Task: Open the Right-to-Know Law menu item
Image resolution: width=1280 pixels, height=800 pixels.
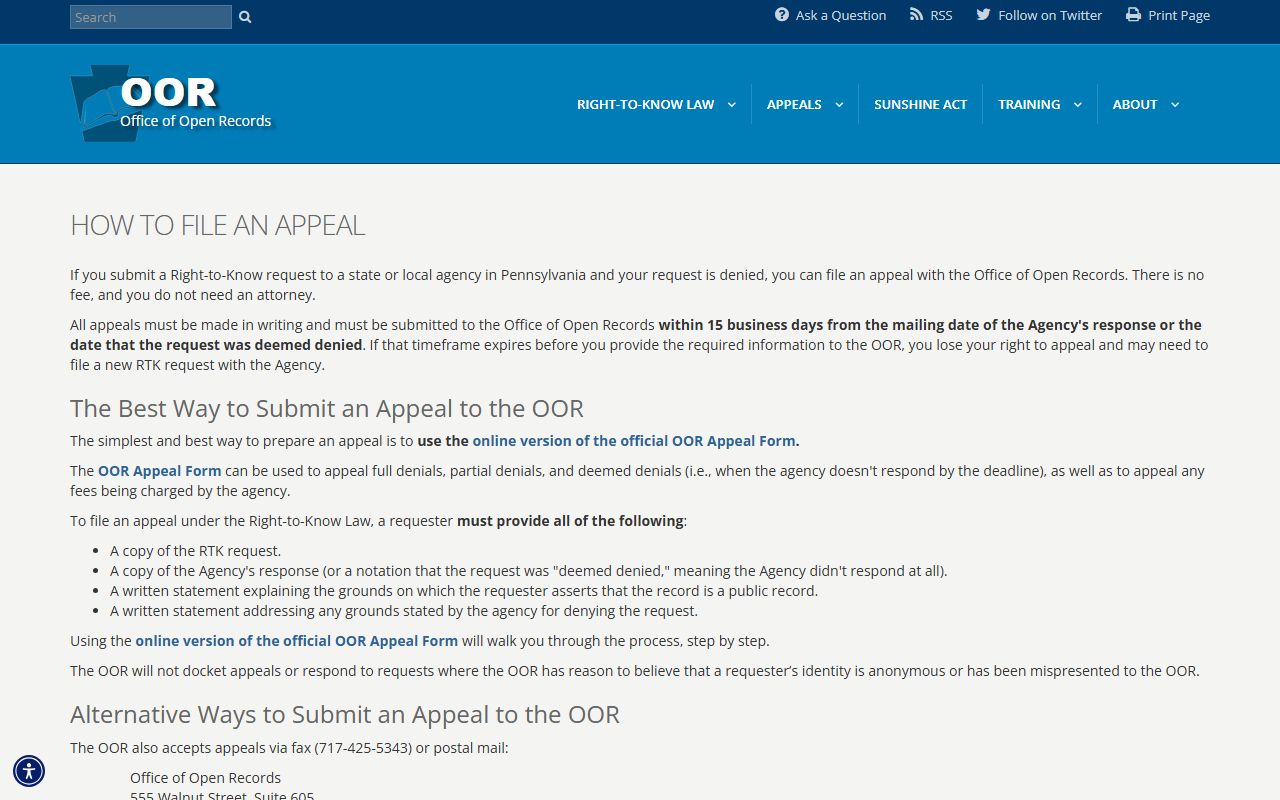Action: click(645, 104)
